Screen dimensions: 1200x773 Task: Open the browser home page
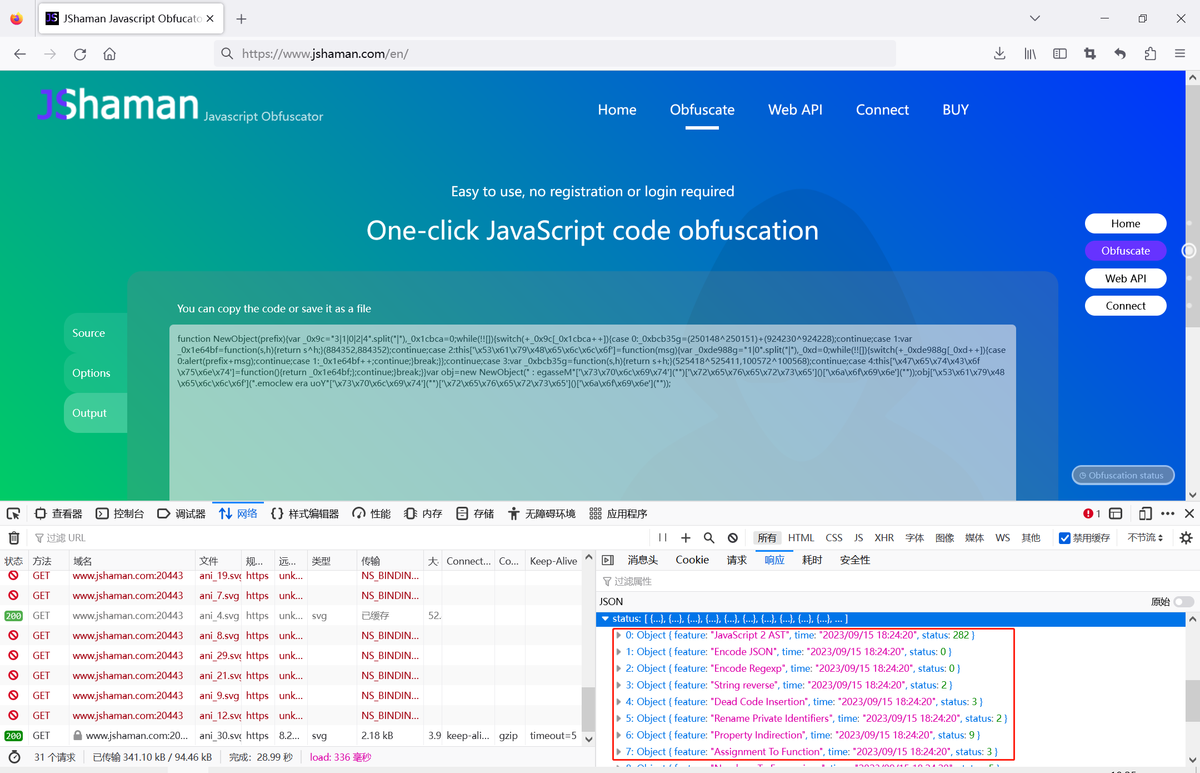(110, 54)
